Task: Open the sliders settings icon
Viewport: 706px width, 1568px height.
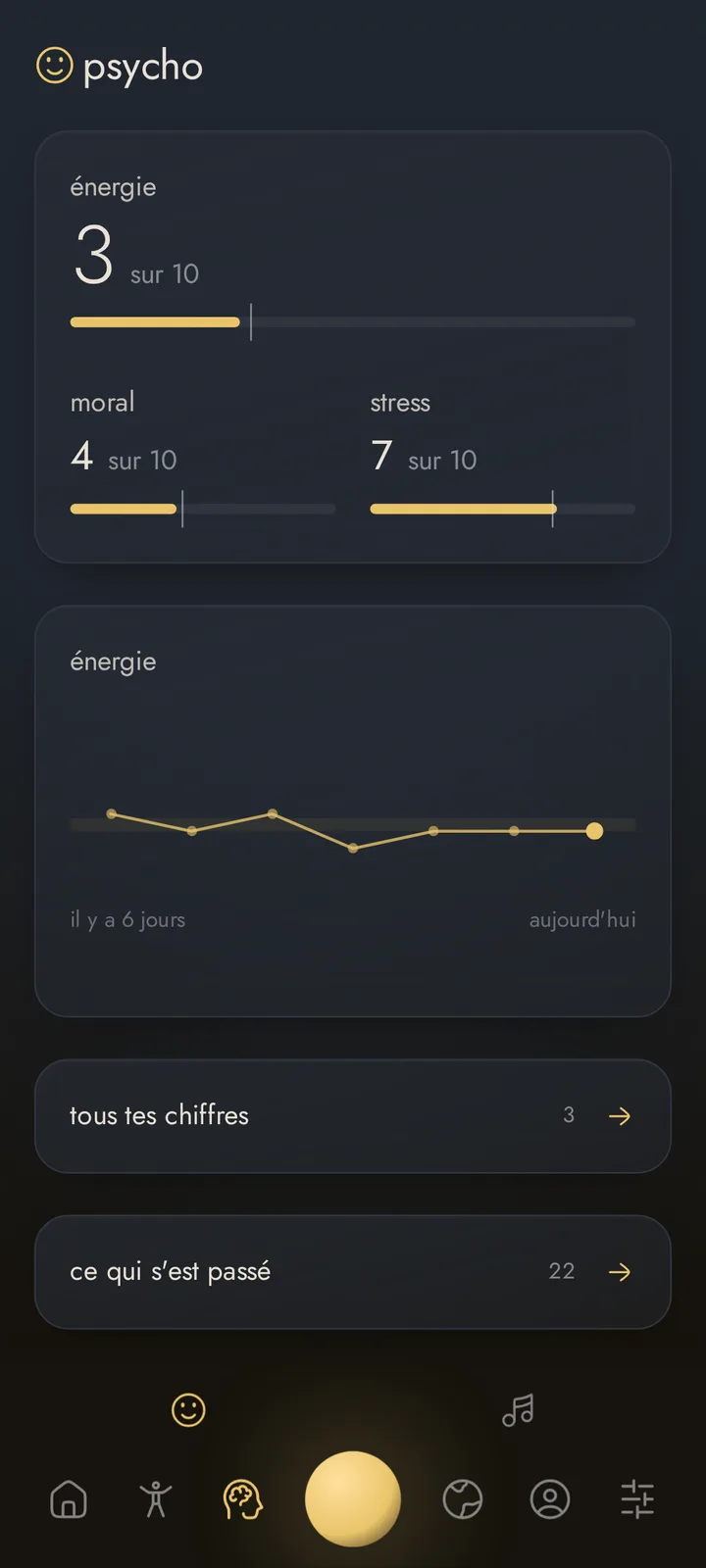Action: coord(637,1499)
